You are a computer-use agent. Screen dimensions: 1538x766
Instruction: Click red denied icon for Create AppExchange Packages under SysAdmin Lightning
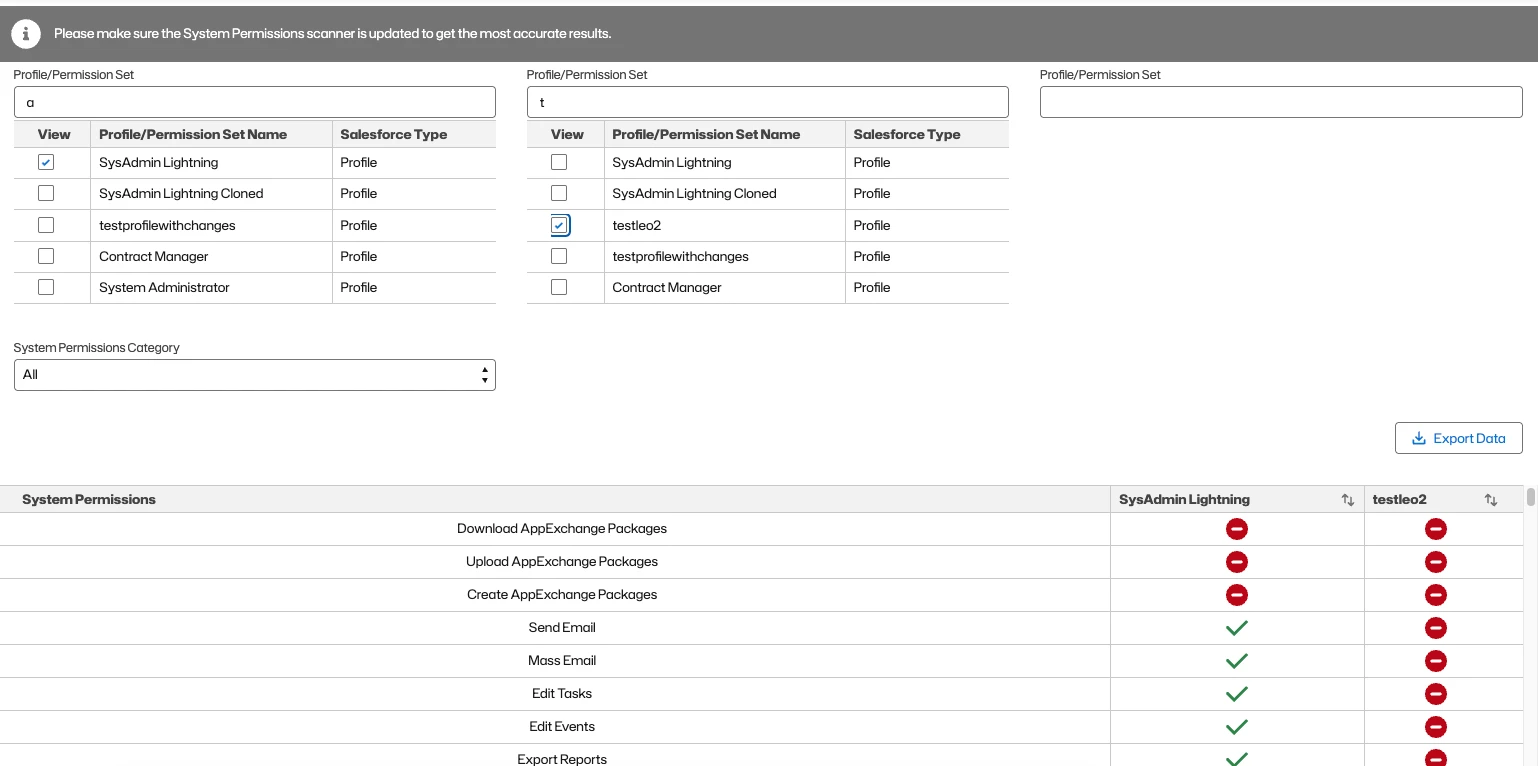1237,595
